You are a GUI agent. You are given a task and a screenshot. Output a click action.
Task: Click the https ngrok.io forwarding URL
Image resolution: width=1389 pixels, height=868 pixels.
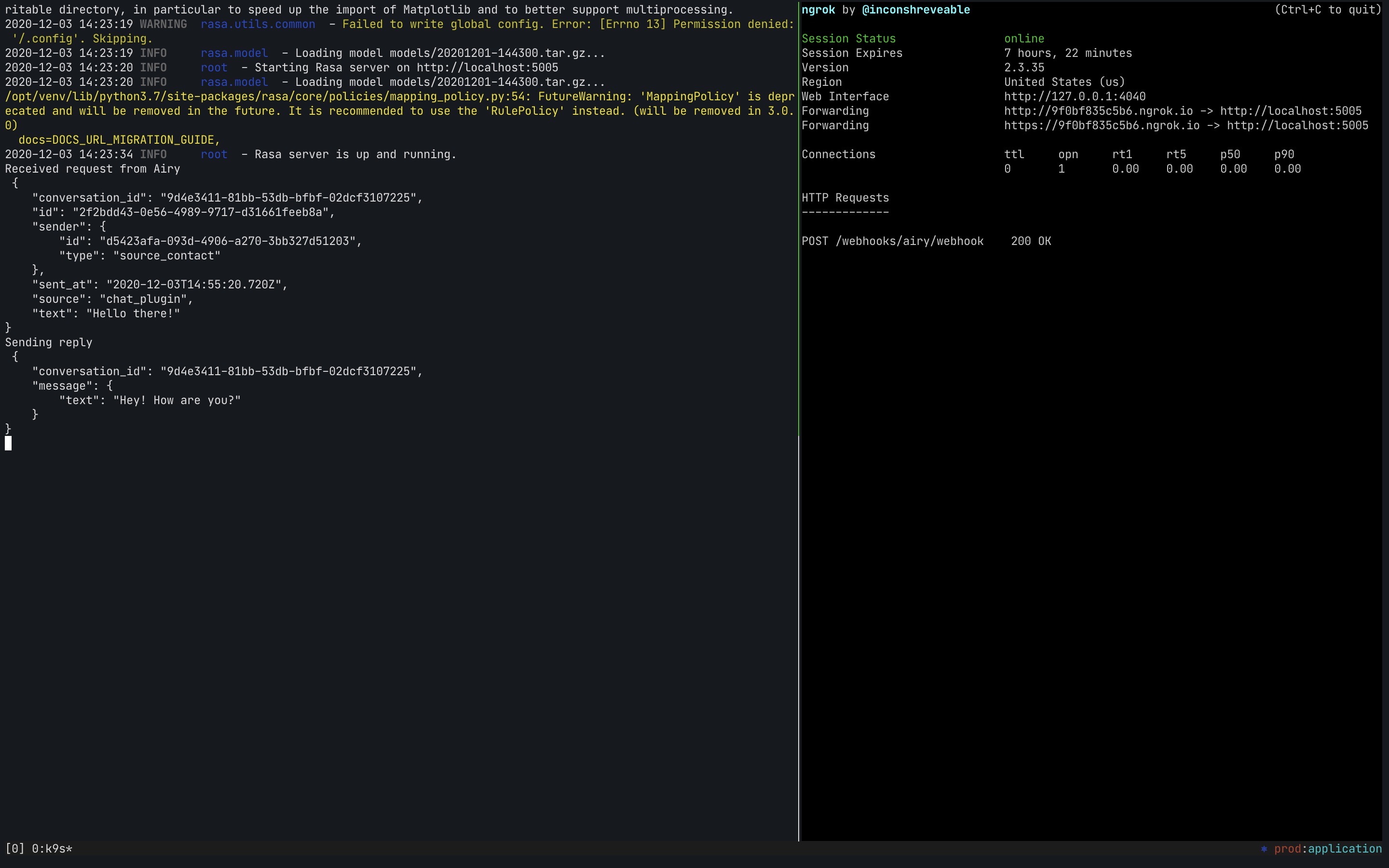pos(1102,125)
